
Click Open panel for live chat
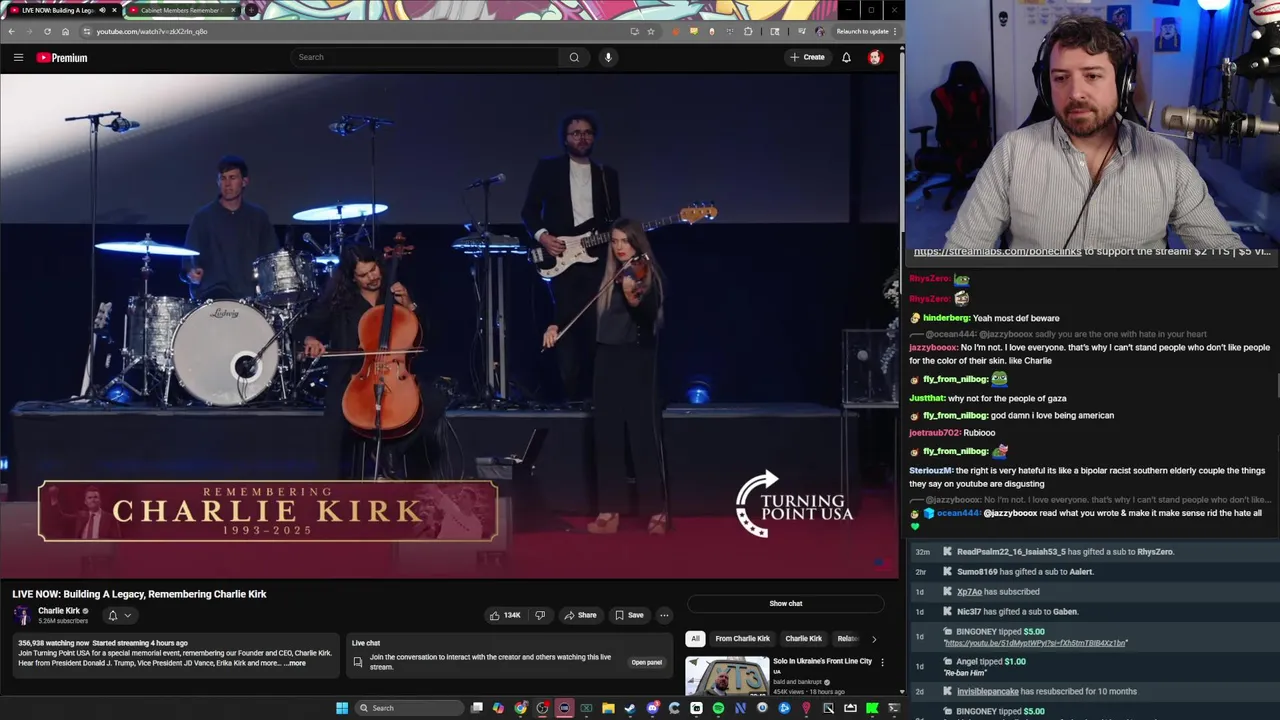click(x=646, y=662)
